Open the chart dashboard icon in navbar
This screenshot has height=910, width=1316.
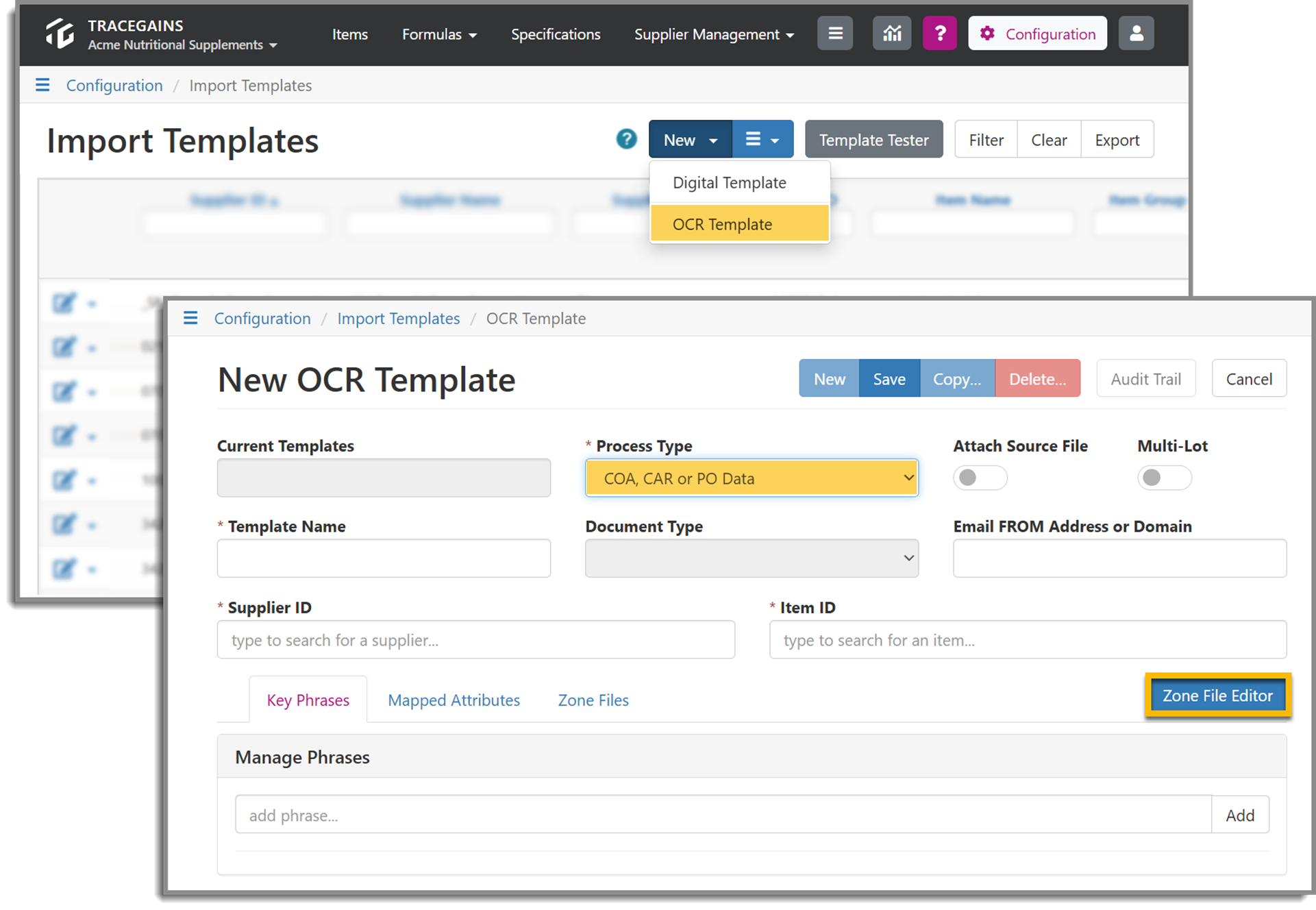tap(891, 34)
